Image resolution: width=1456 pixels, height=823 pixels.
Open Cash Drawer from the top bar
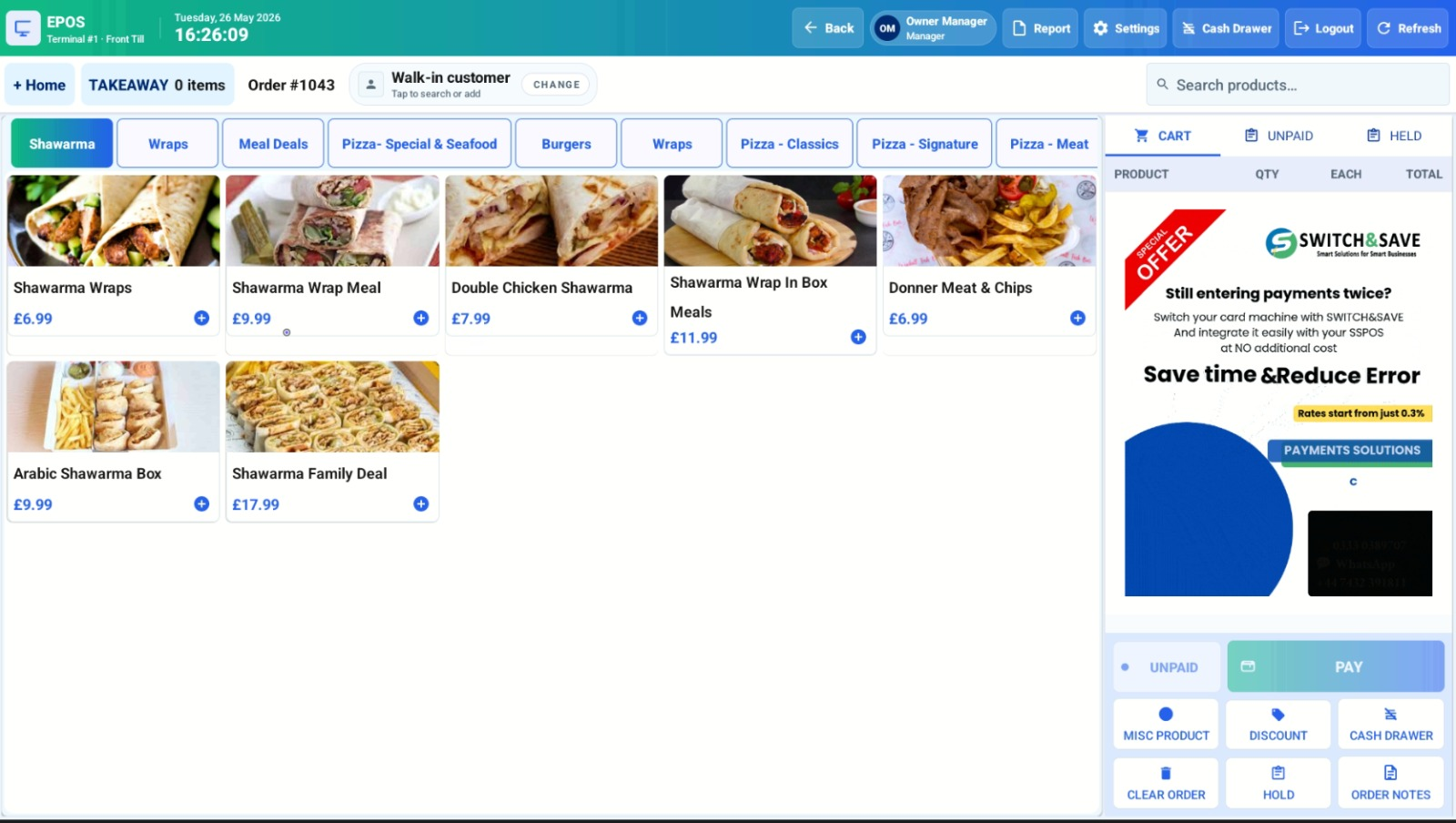[1226, 28]
